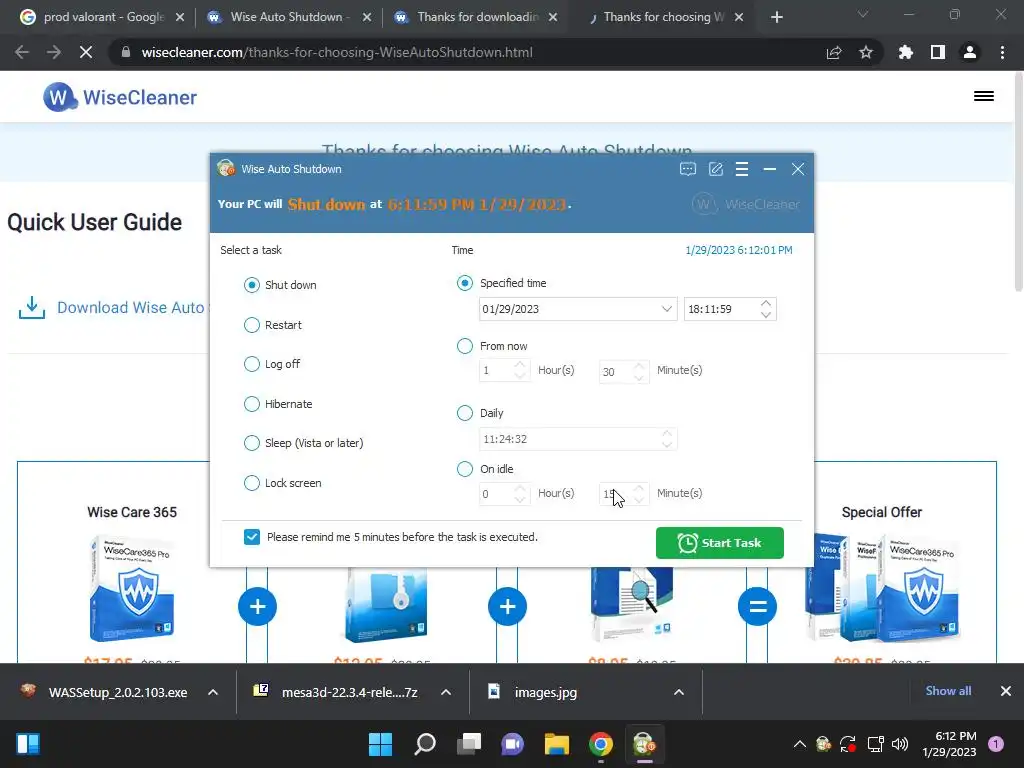Click the webpage vertical scrollbar

1018,183
